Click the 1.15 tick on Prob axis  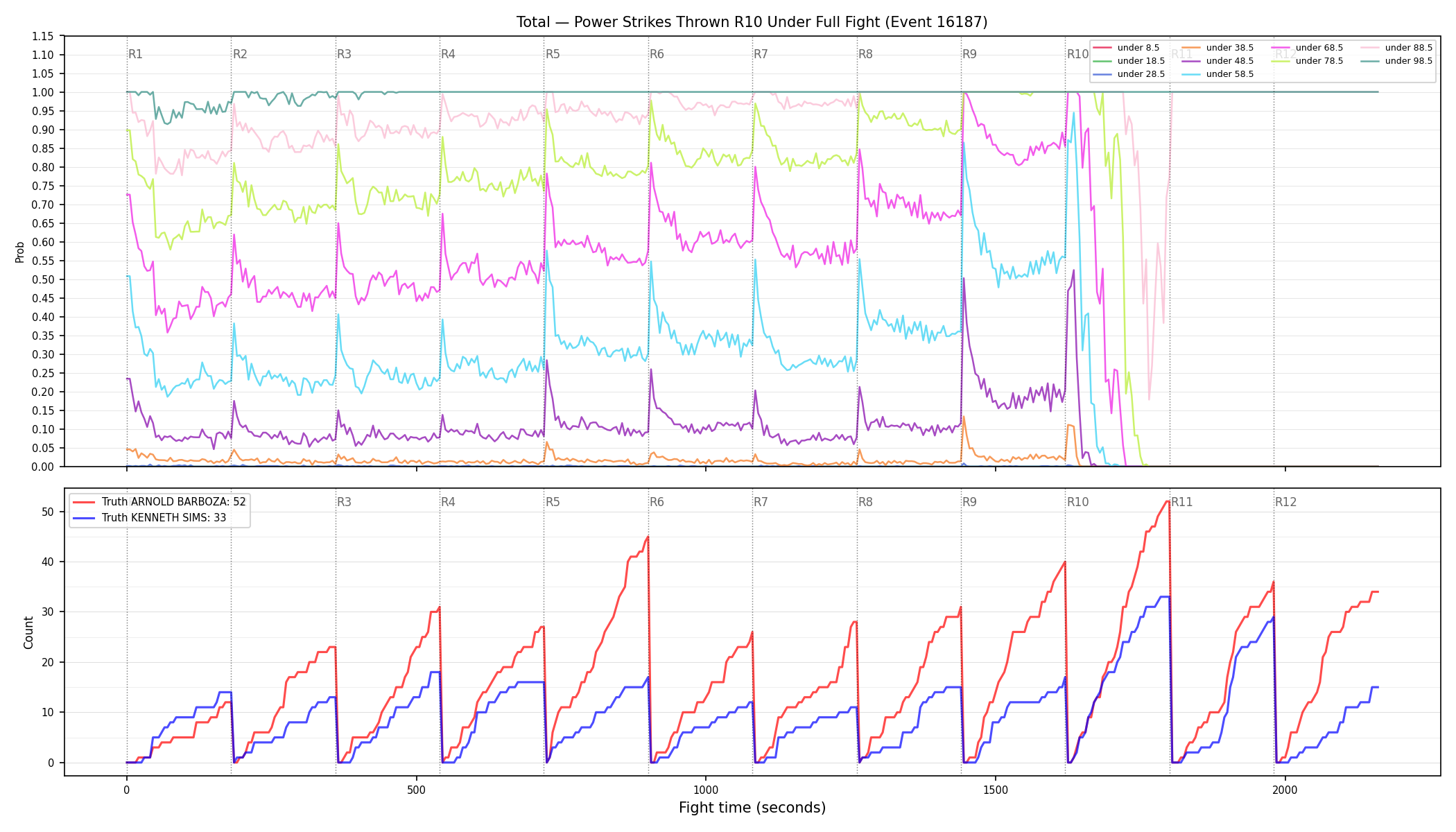point(43,36)
